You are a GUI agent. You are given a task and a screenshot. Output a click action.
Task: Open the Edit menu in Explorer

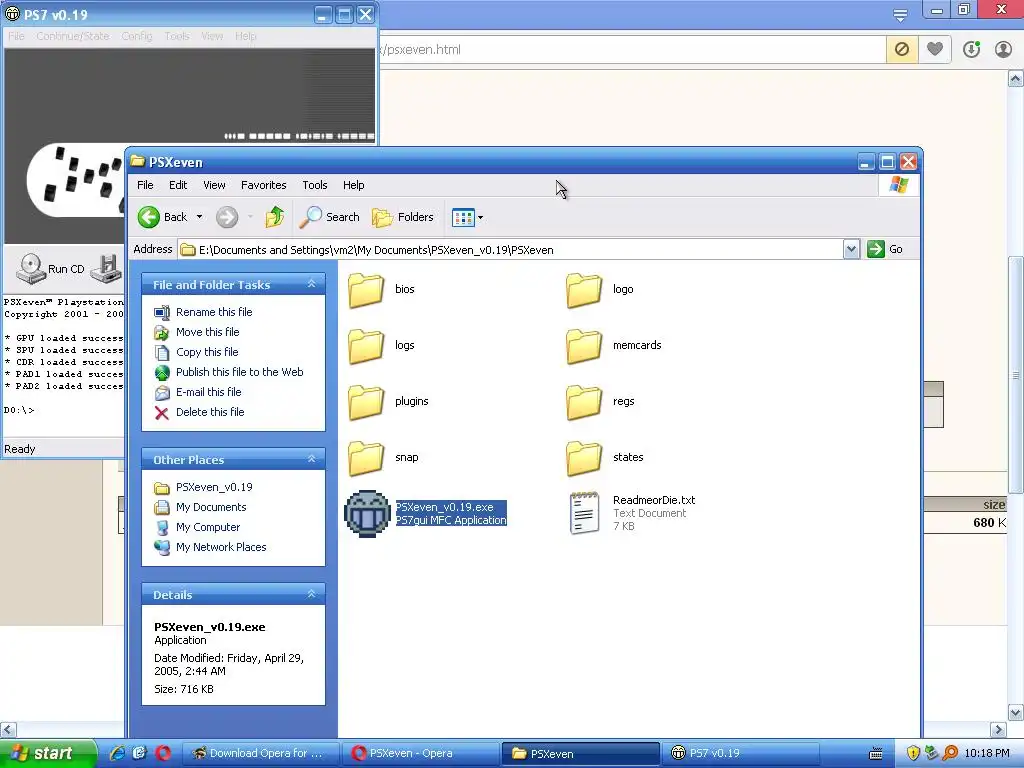(178, 185)
